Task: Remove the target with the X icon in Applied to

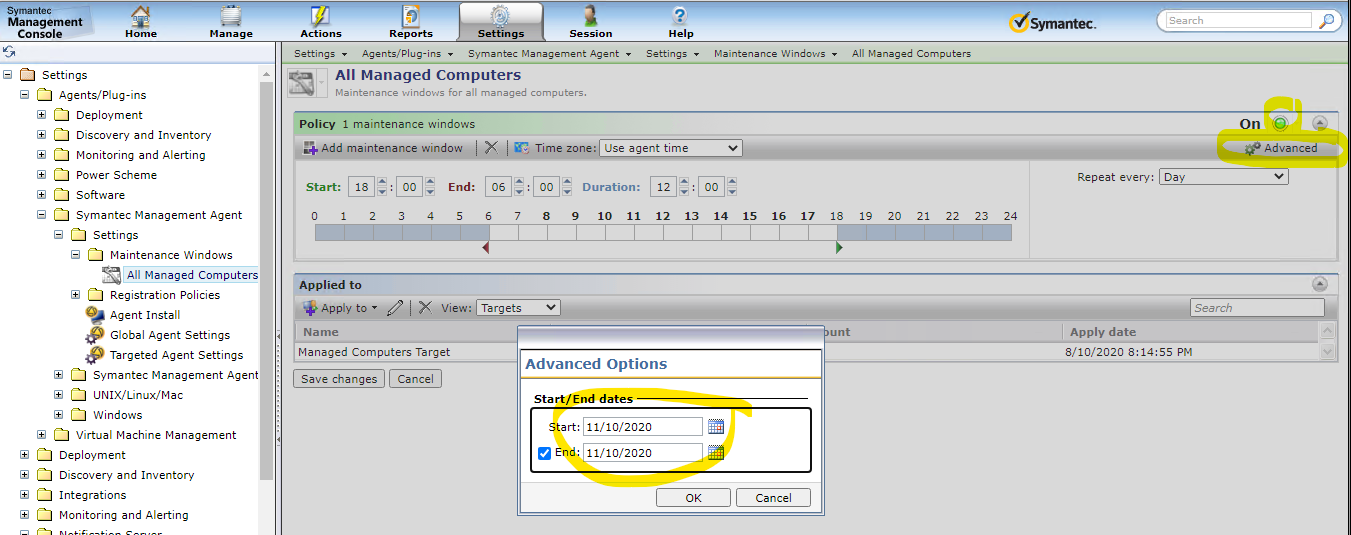Action: pyautogui.click(x=425, y=308)
